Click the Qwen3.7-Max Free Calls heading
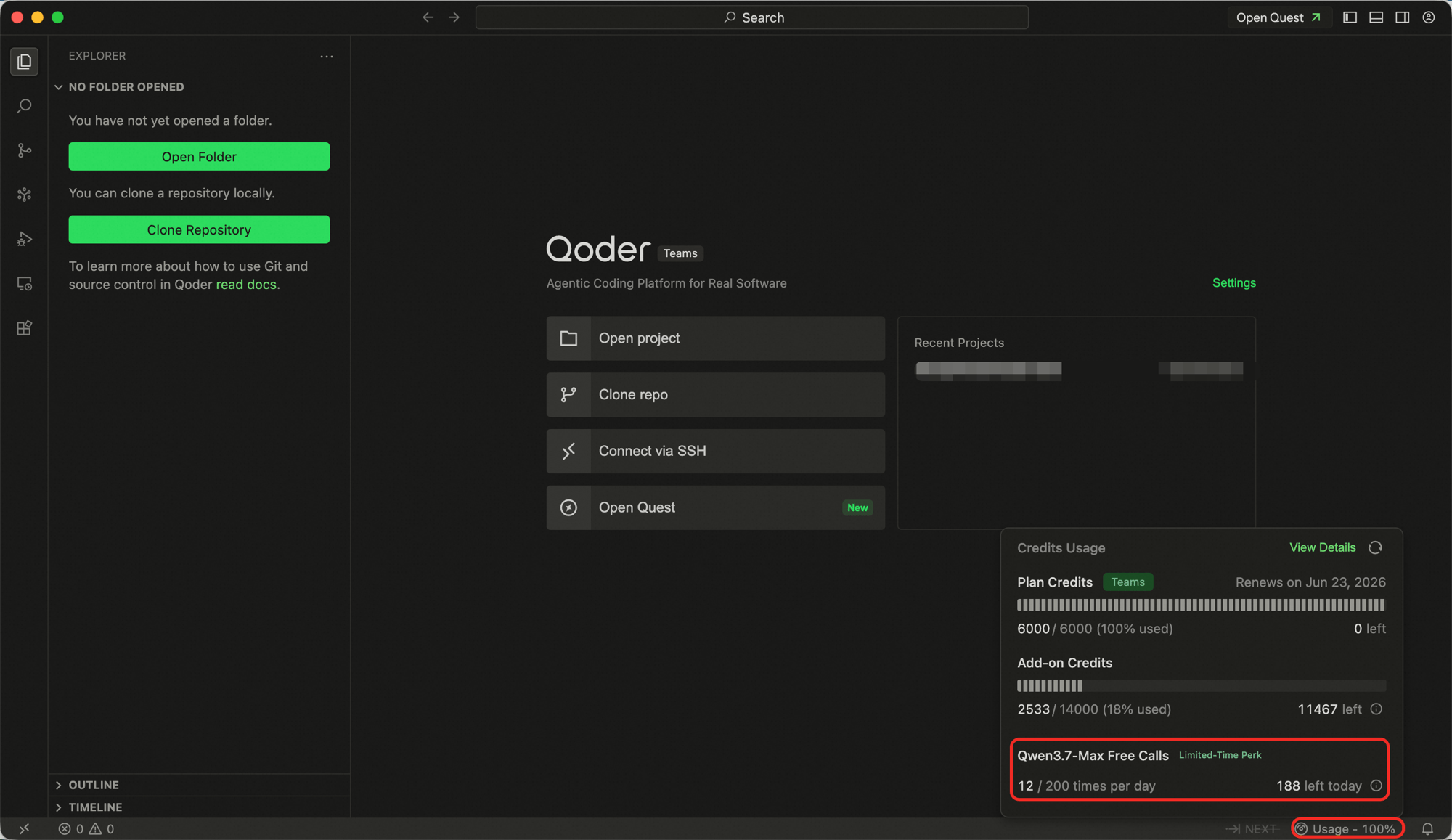1452x840 pixels. tap(1093, 755)
